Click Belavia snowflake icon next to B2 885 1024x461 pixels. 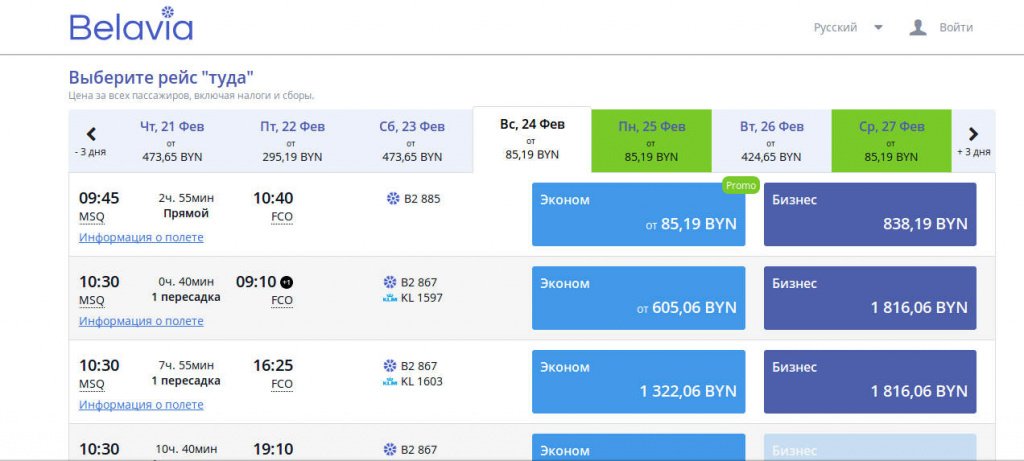[x=392, y=199]
